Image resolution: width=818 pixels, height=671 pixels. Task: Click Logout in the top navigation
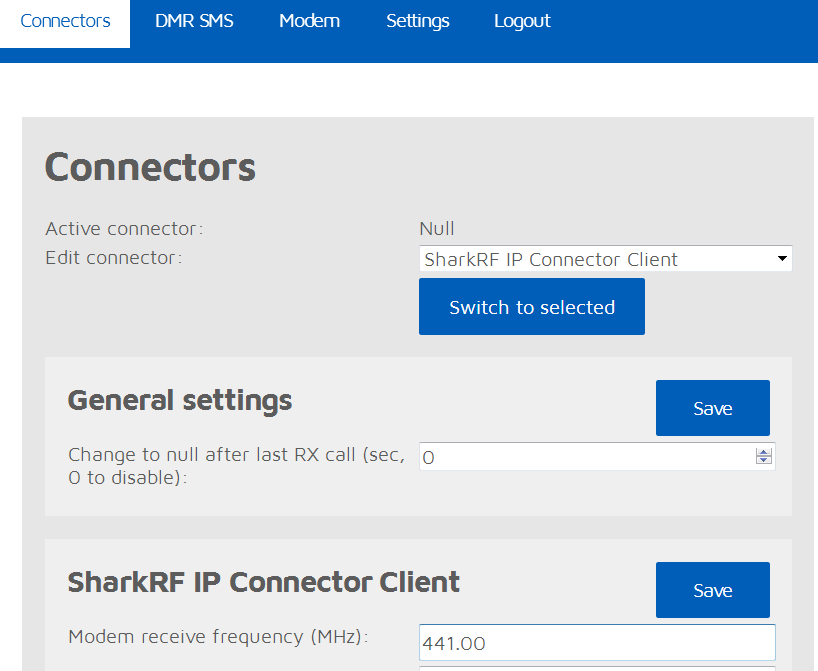click(x=522, y=21)
